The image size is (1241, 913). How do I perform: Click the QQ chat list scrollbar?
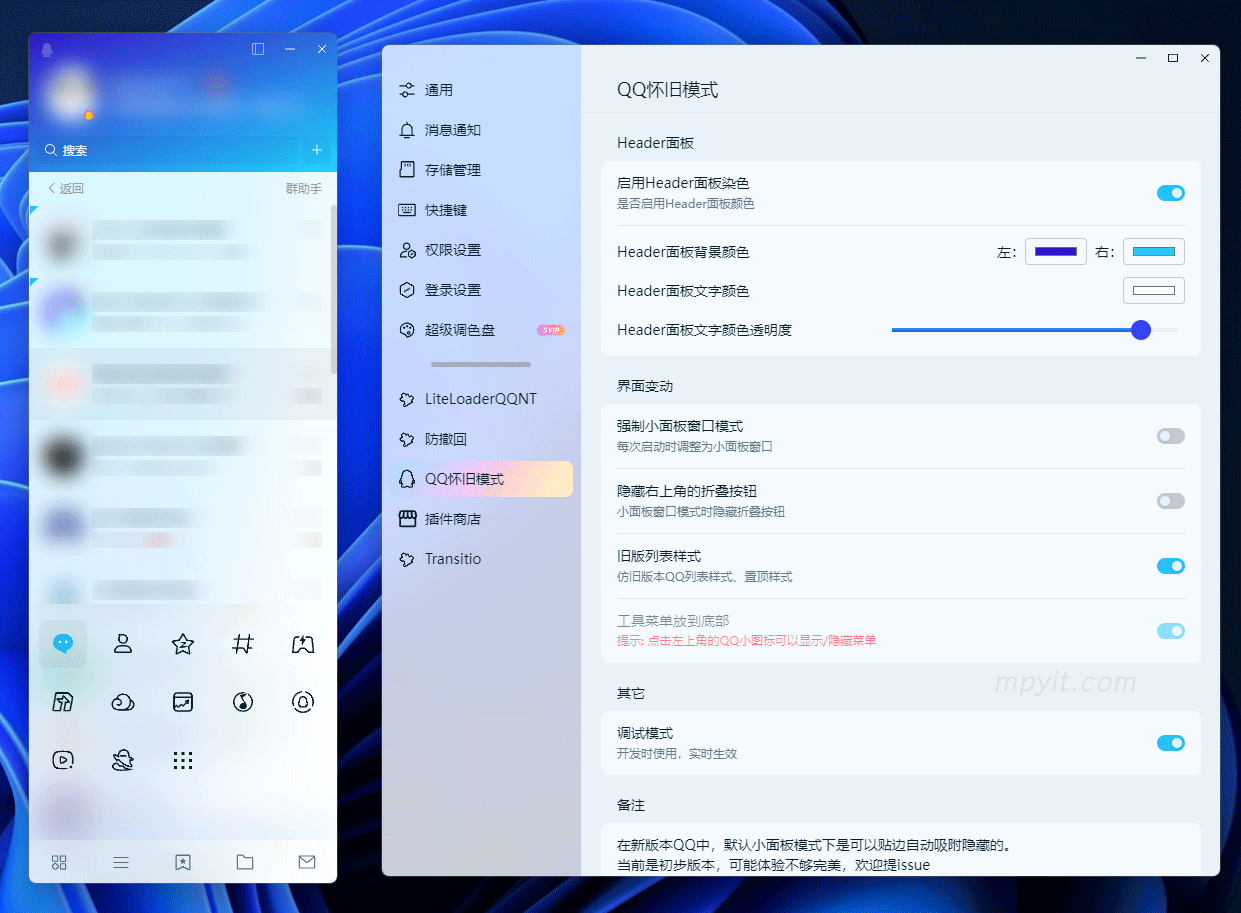[333, 290]
